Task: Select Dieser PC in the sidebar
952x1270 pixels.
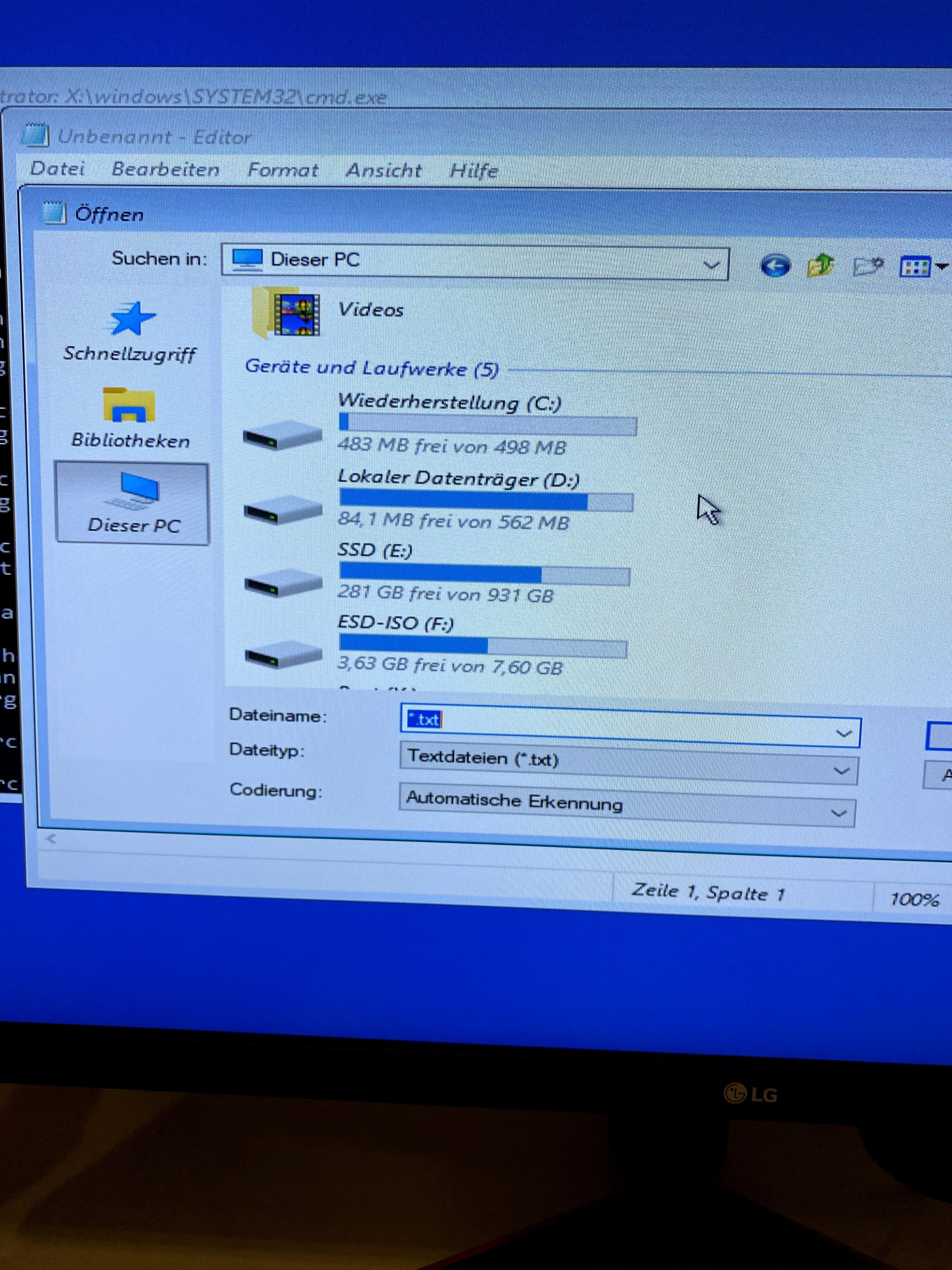Action: point(133,504)
